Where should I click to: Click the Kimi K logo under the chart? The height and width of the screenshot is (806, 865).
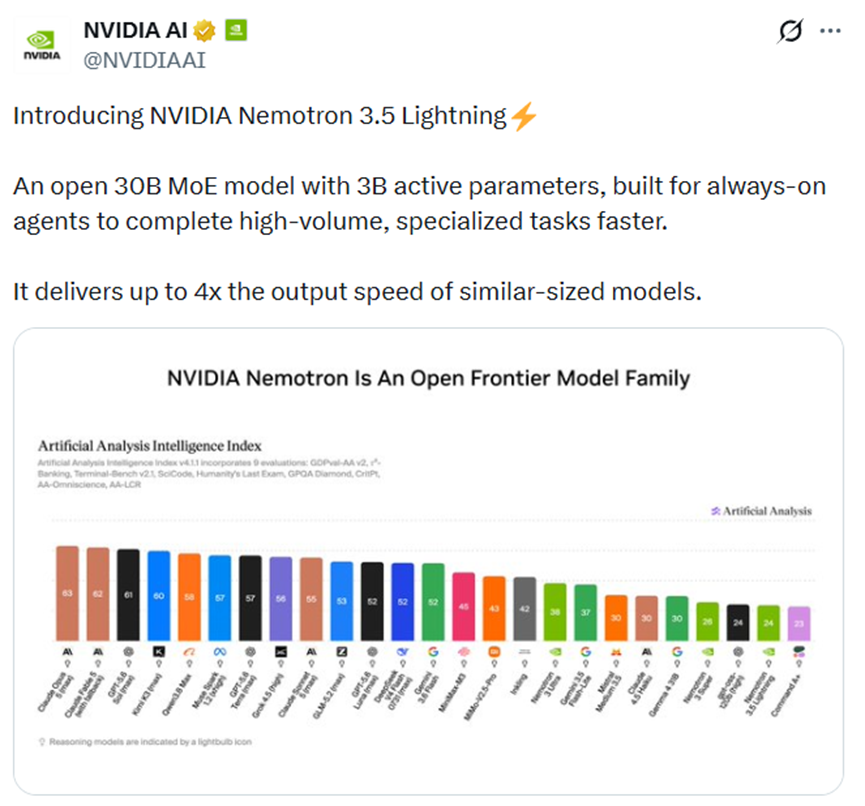[x=159, y=652]
